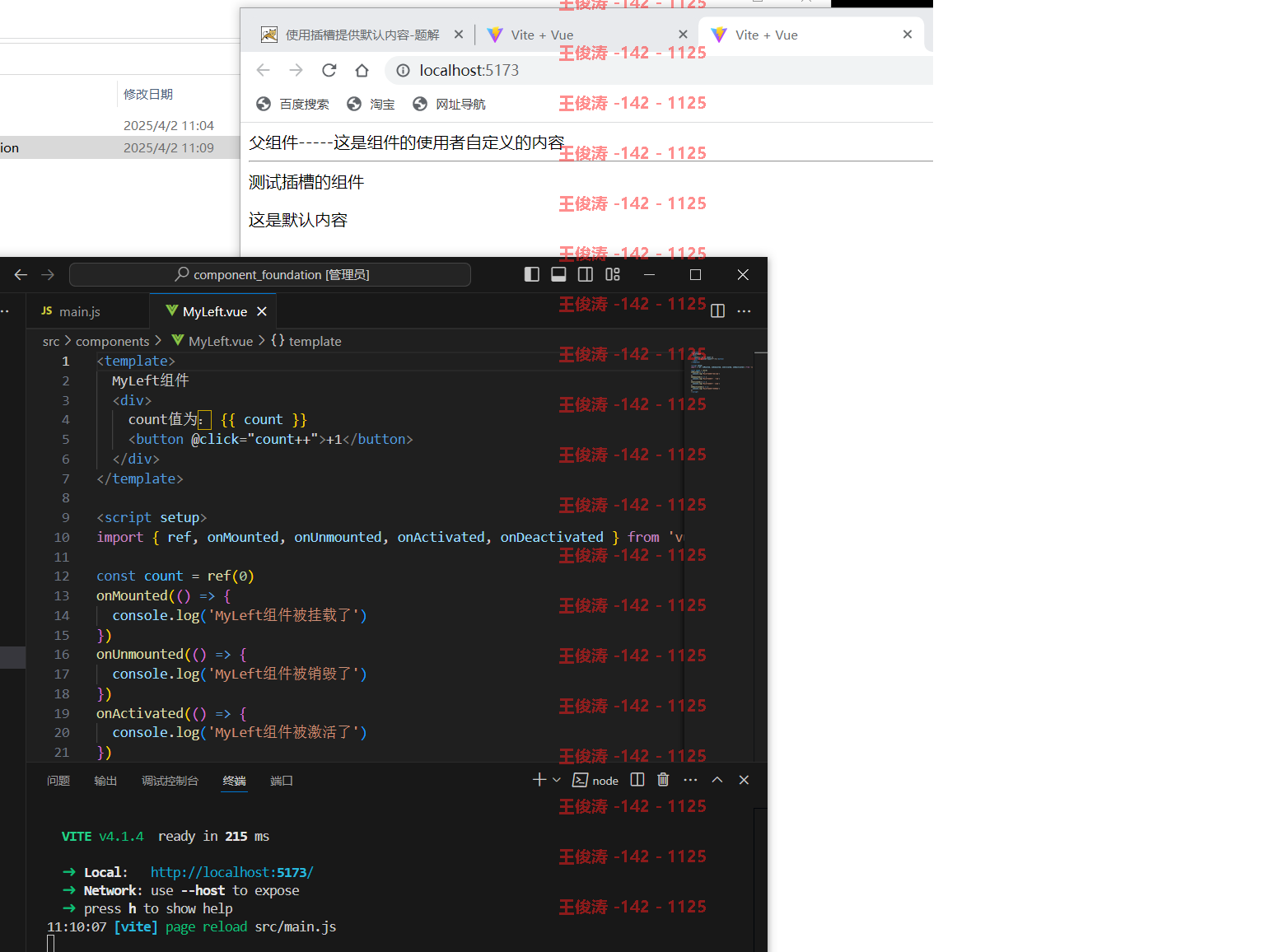Click the onMounted call on line 13
Screen dimensions: 1265x952
click(132, 595)
